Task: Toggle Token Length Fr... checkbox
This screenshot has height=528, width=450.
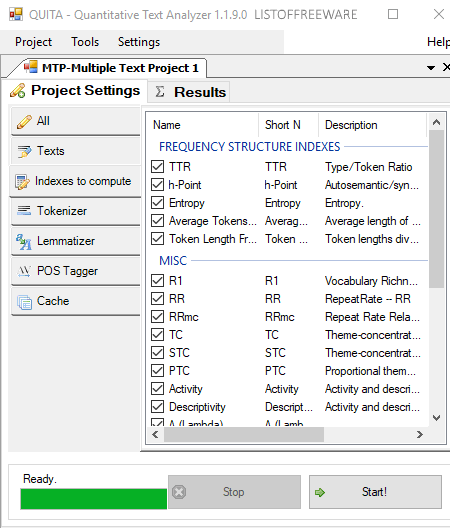Action: pyautogui.click(x=158, y=239)
